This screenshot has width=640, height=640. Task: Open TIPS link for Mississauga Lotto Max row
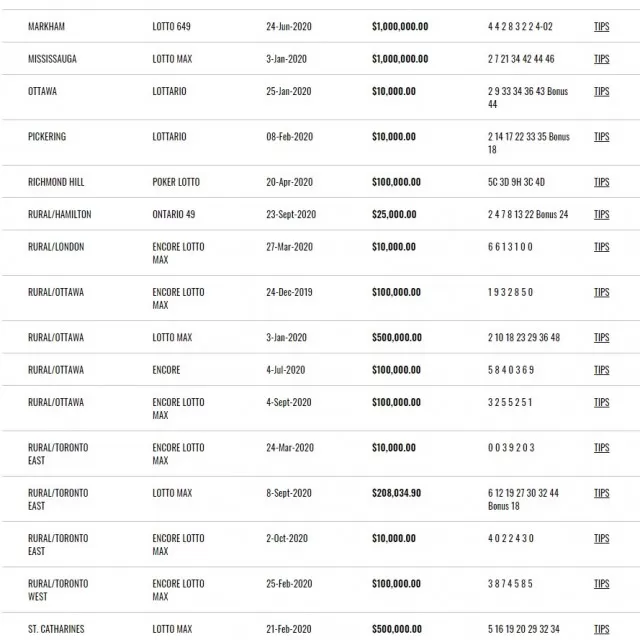601,59
